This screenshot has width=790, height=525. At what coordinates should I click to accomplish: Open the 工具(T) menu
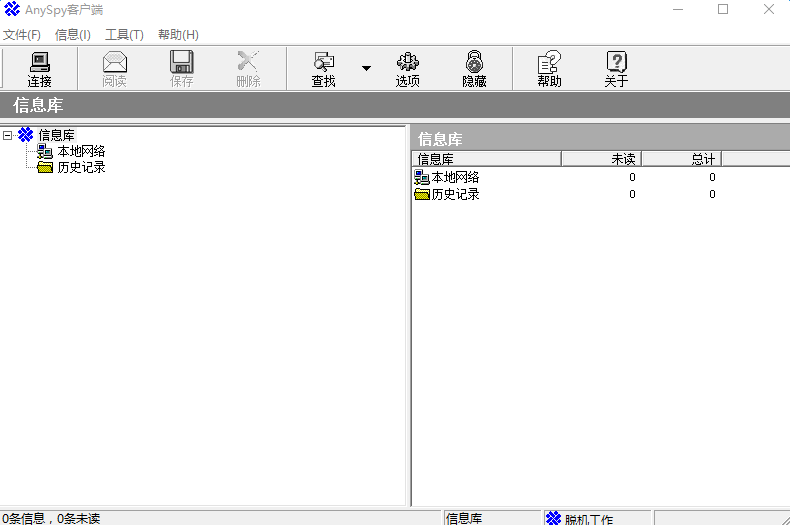124,35
